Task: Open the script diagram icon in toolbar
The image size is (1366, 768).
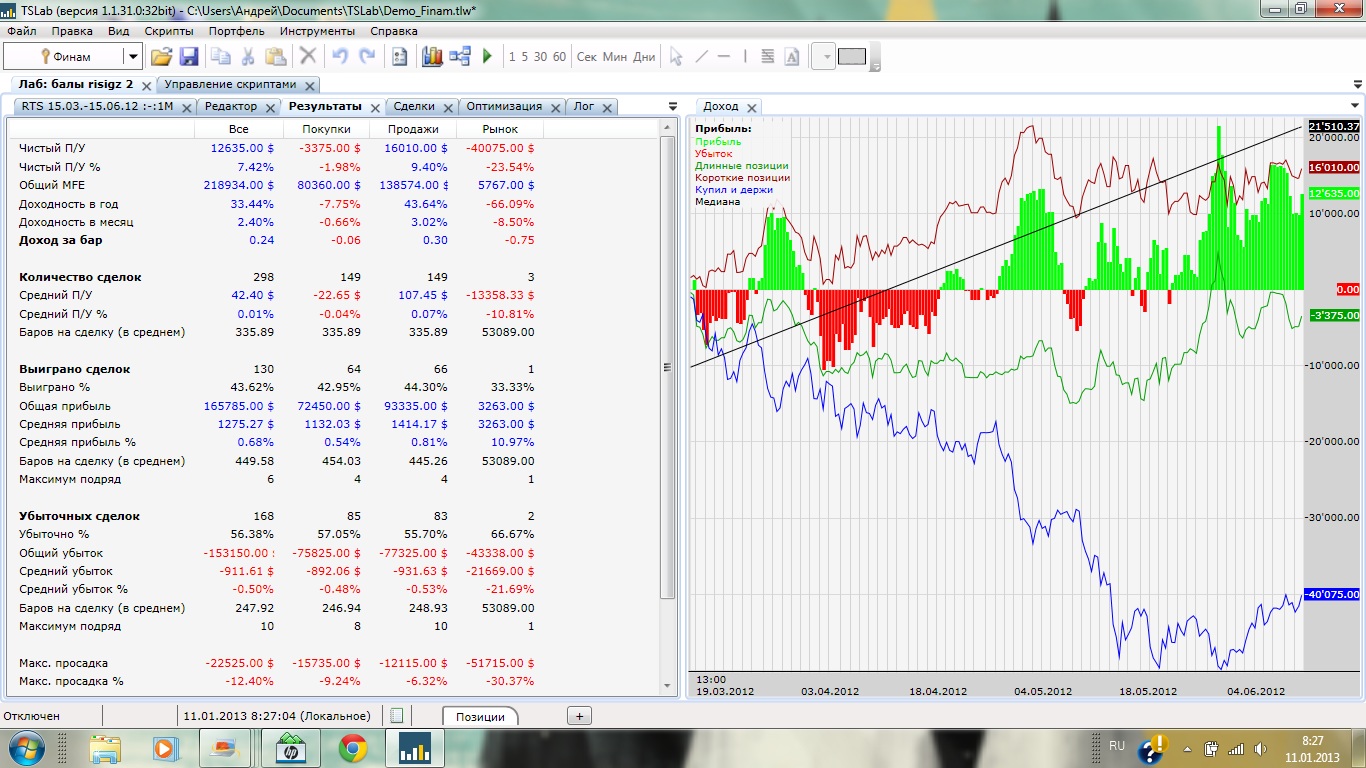Action: point(460,57)
